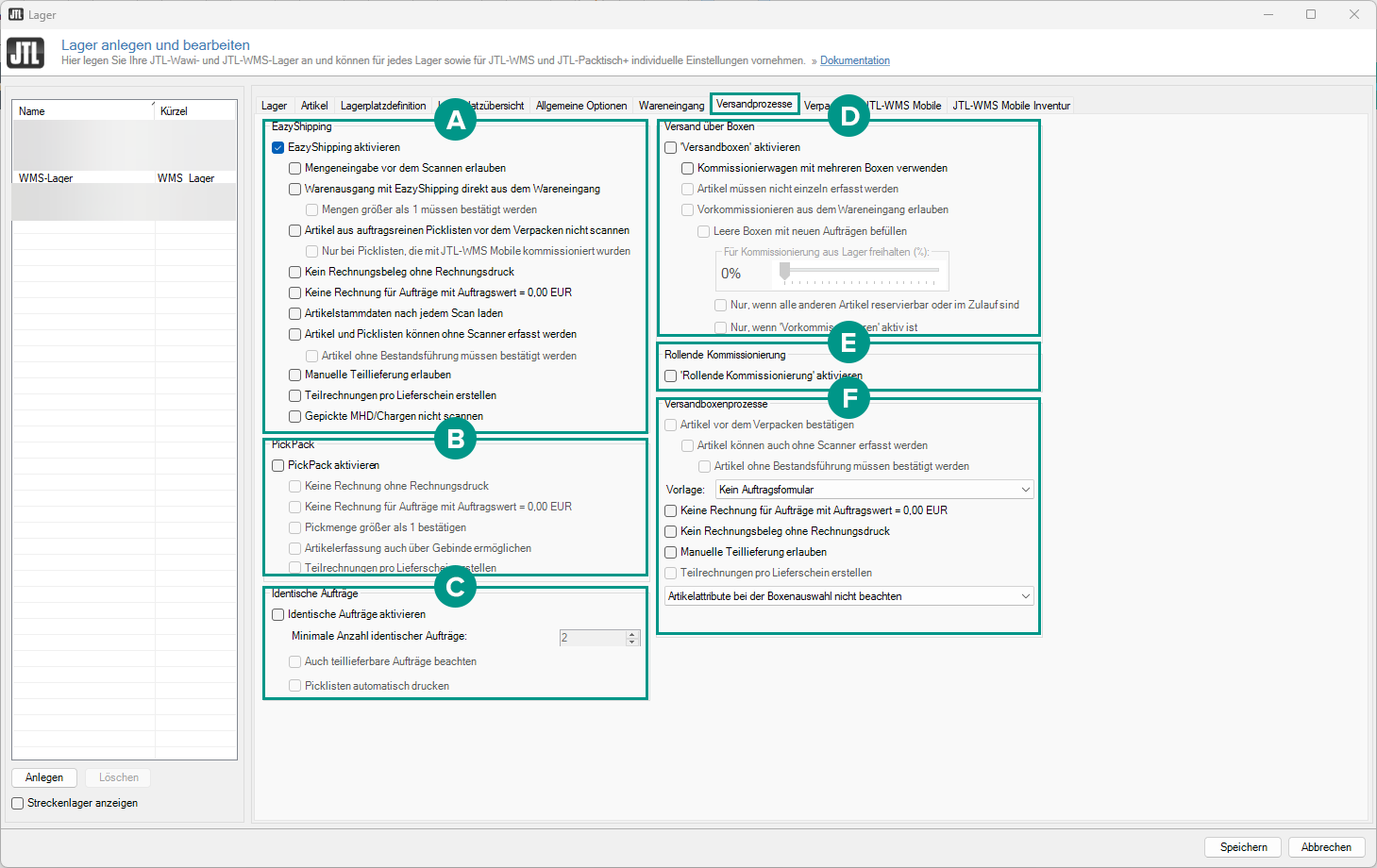This screenshot has width=1377, height=868.
Task: Expand Artikelattribute bei der Boxenauswahl dropdown
Action: pyautogui.click(x=848, y=596)
